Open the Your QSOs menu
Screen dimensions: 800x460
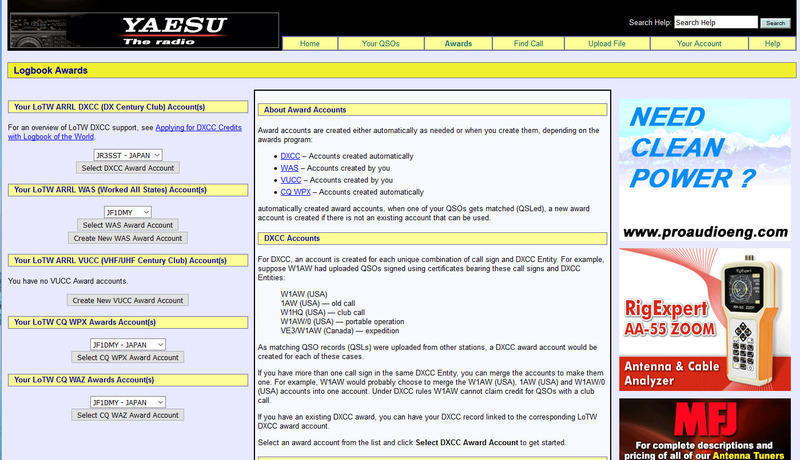(381, 44)
